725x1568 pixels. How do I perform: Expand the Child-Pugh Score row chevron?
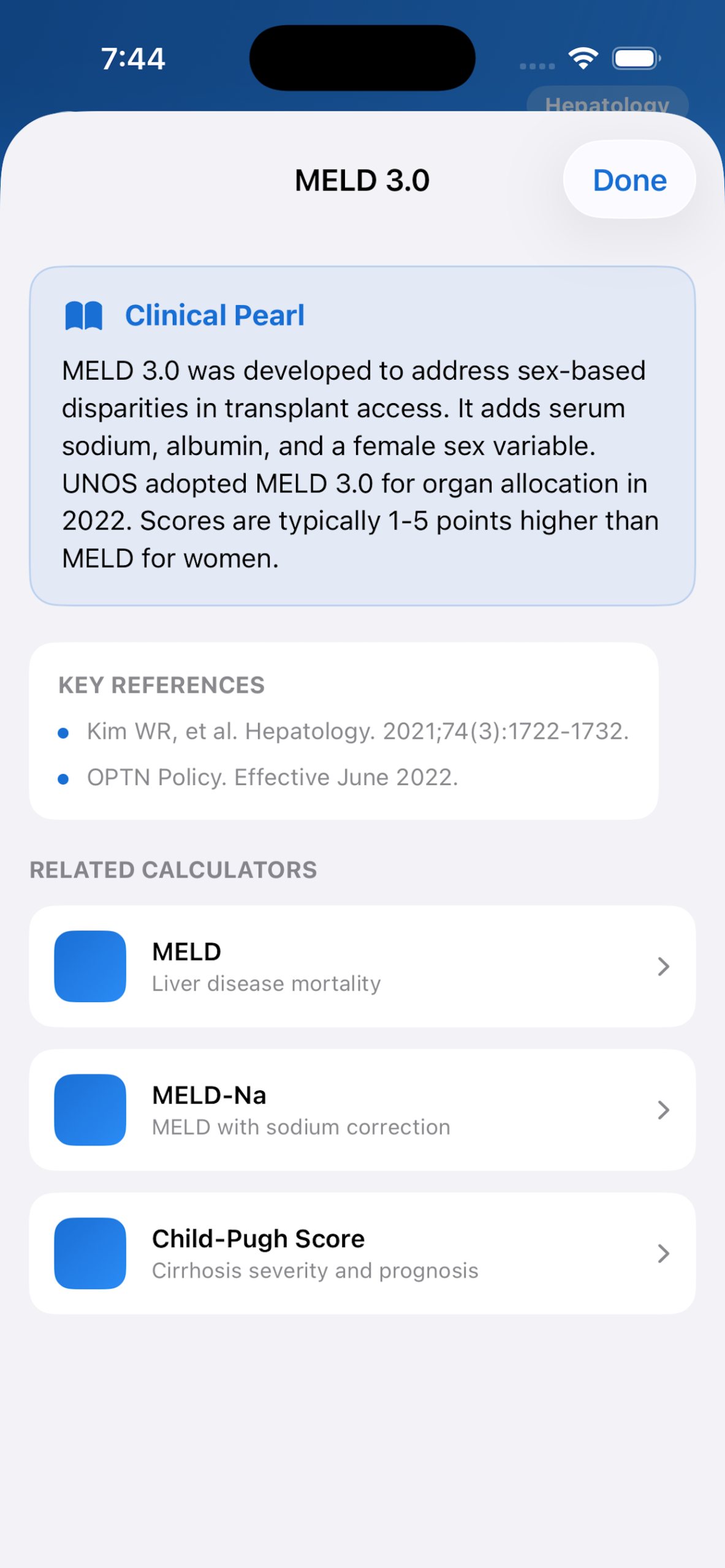click(662, 1253)
